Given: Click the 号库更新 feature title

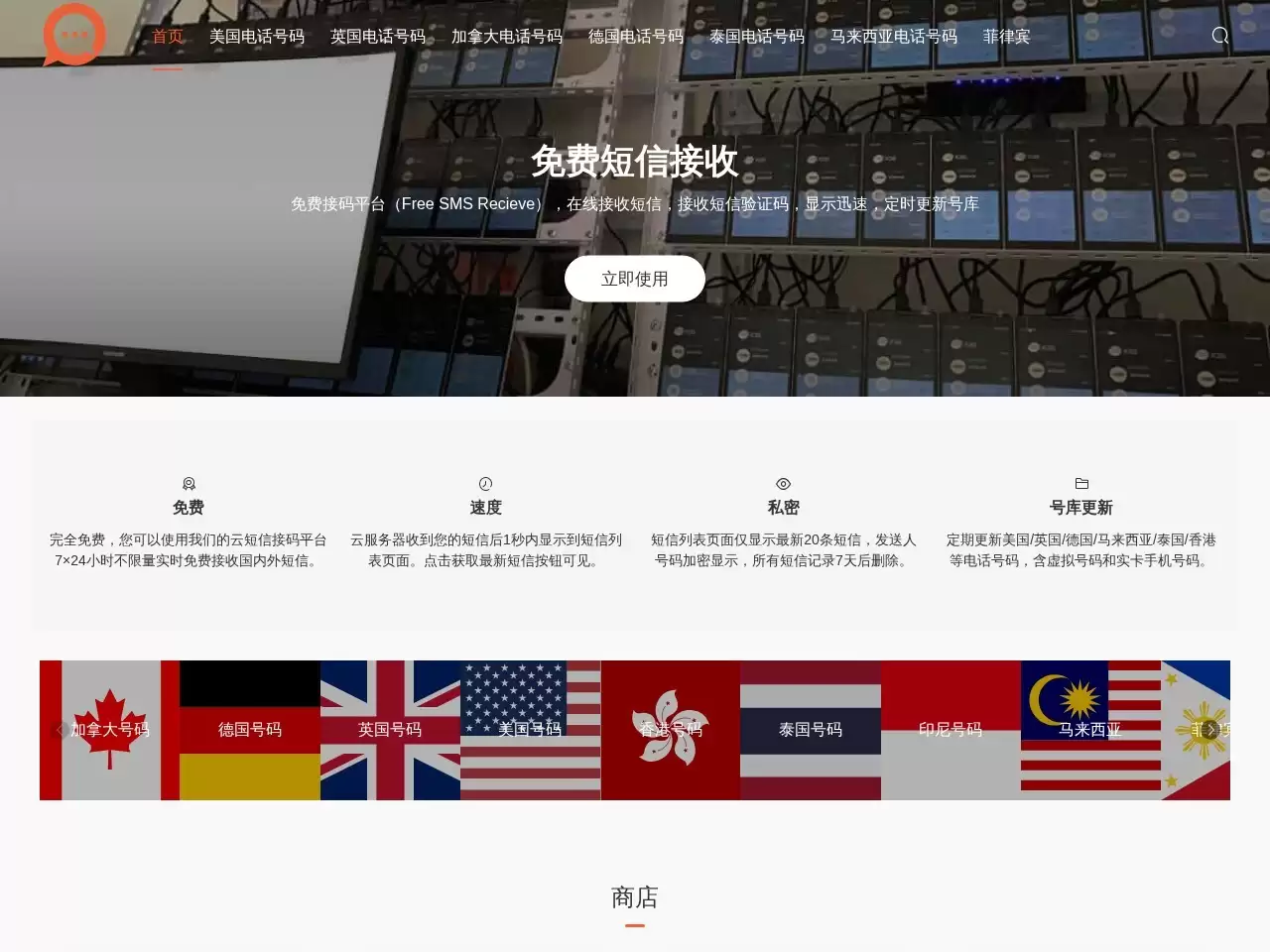Looking at the screenshot, I should (x=1081, y=508).
